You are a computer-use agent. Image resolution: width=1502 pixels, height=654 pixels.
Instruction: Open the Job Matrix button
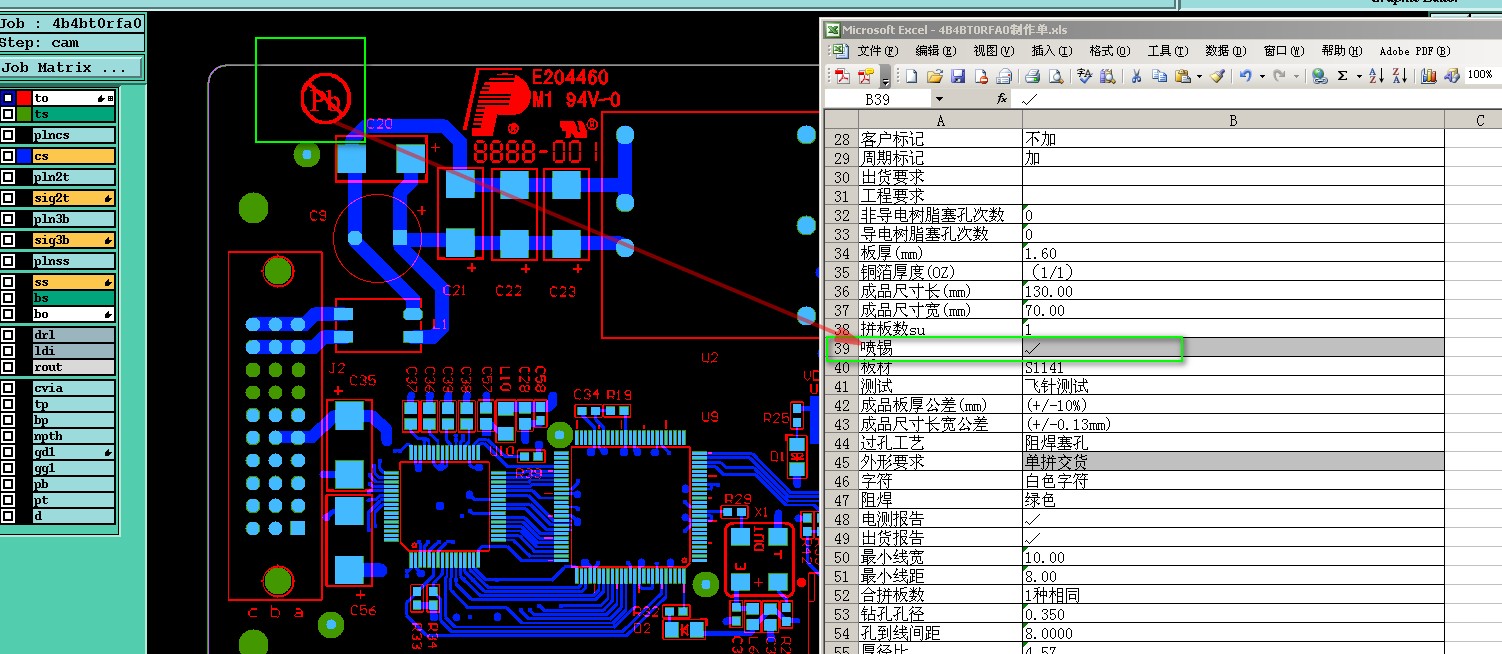coord(71,68)
